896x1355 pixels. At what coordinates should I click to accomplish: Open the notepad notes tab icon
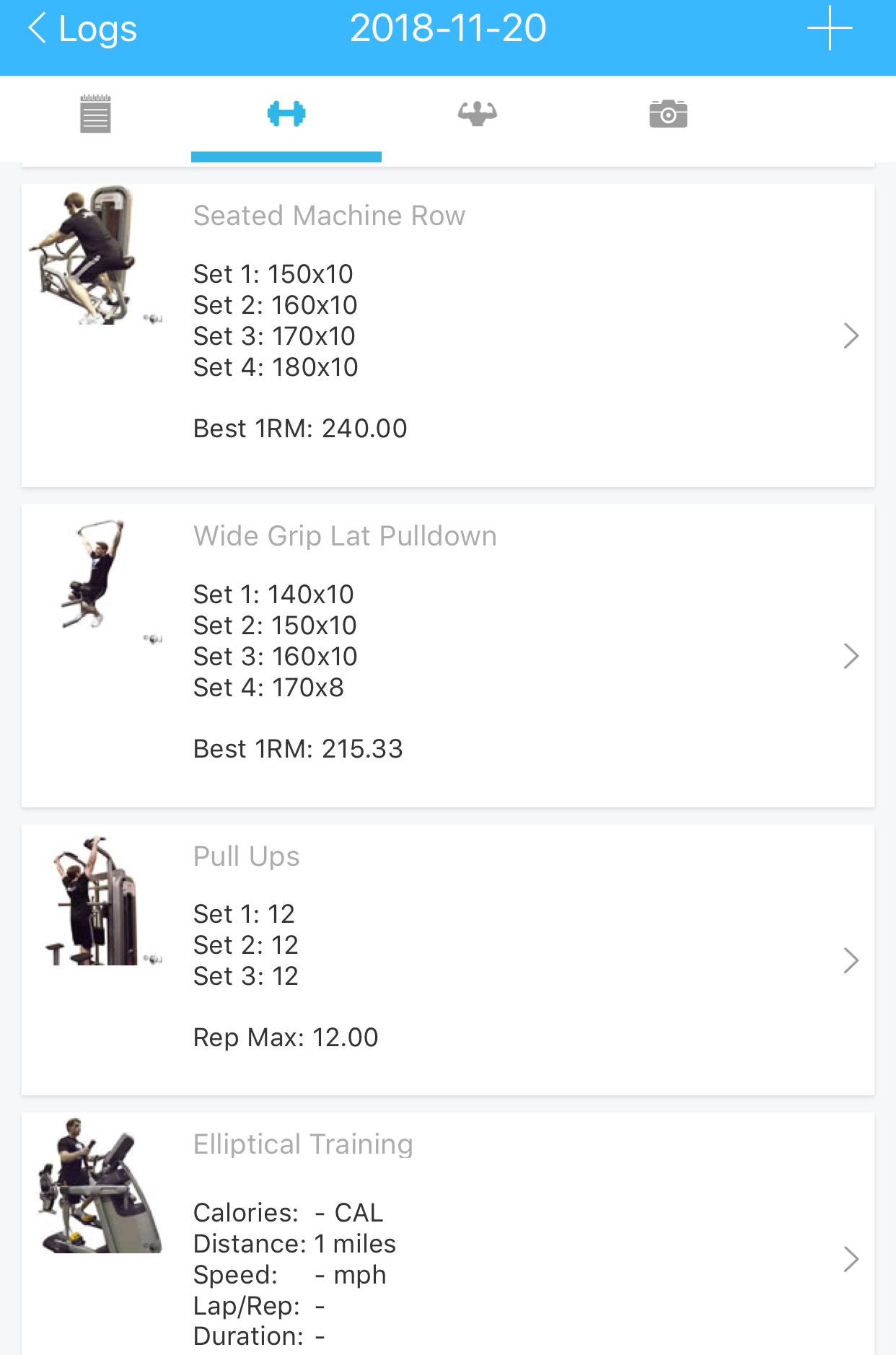(x=95, y=114)
